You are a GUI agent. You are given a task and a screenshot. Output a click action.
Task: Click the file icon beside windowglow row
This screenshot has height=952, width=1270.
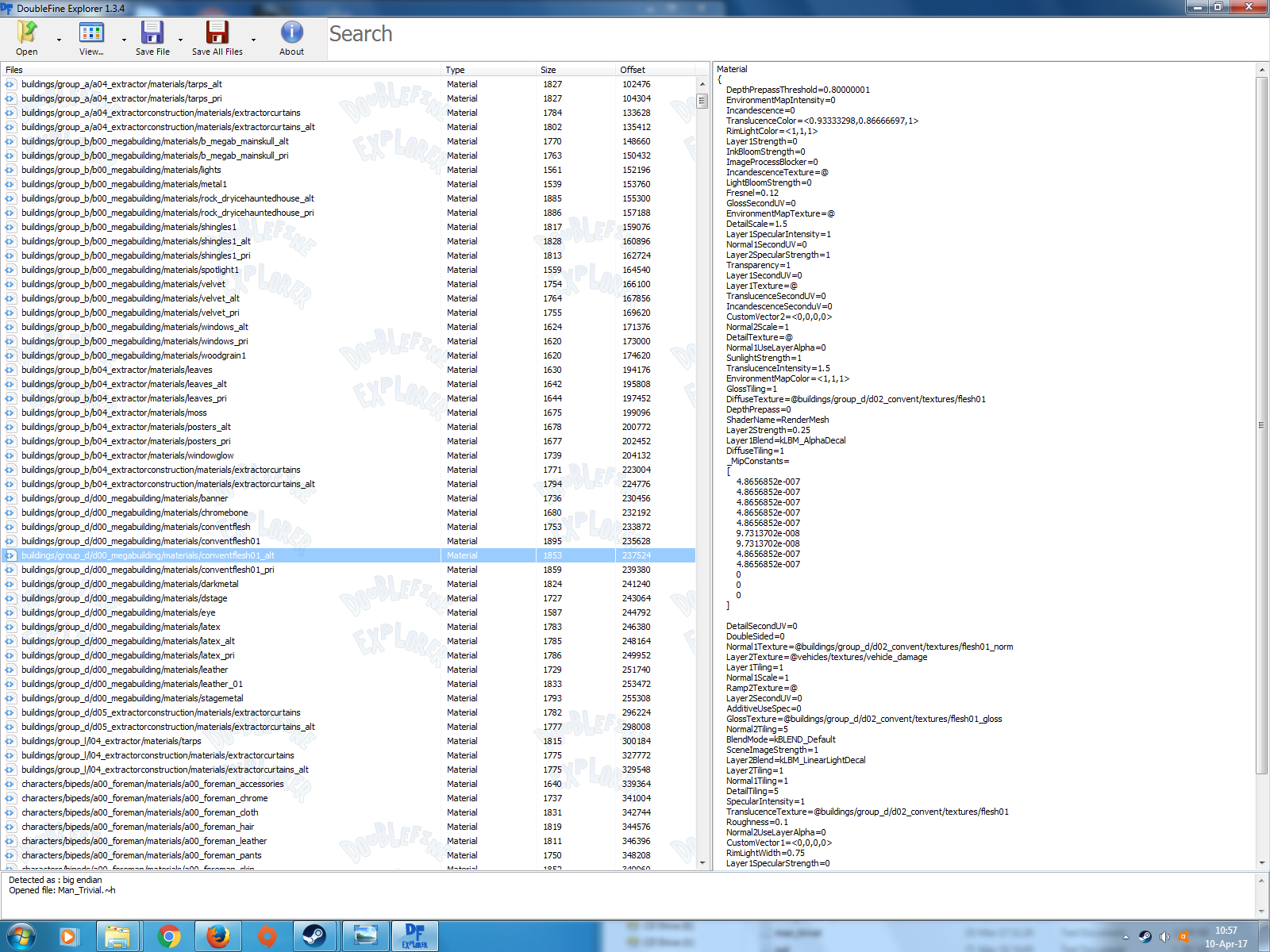tap(10, 455)
